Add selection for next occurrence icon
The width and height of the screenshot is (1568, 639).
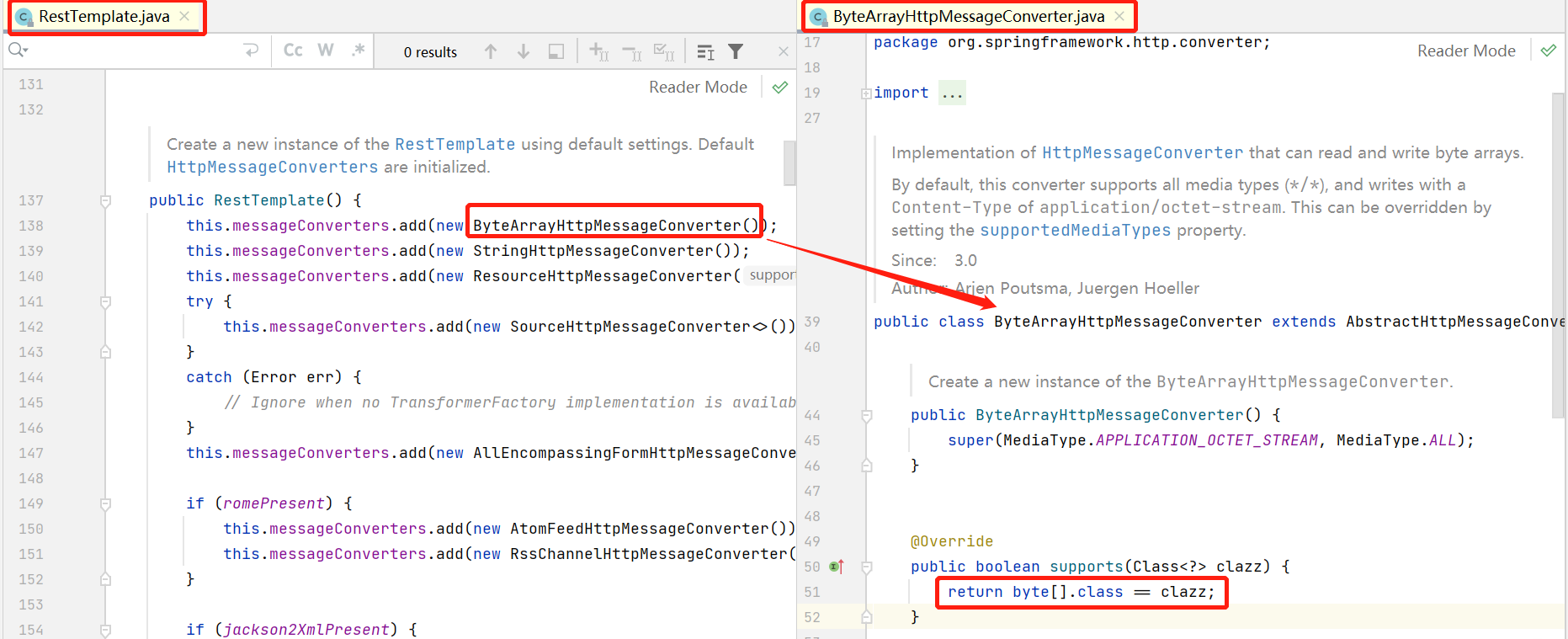click(x=598, y=52)
